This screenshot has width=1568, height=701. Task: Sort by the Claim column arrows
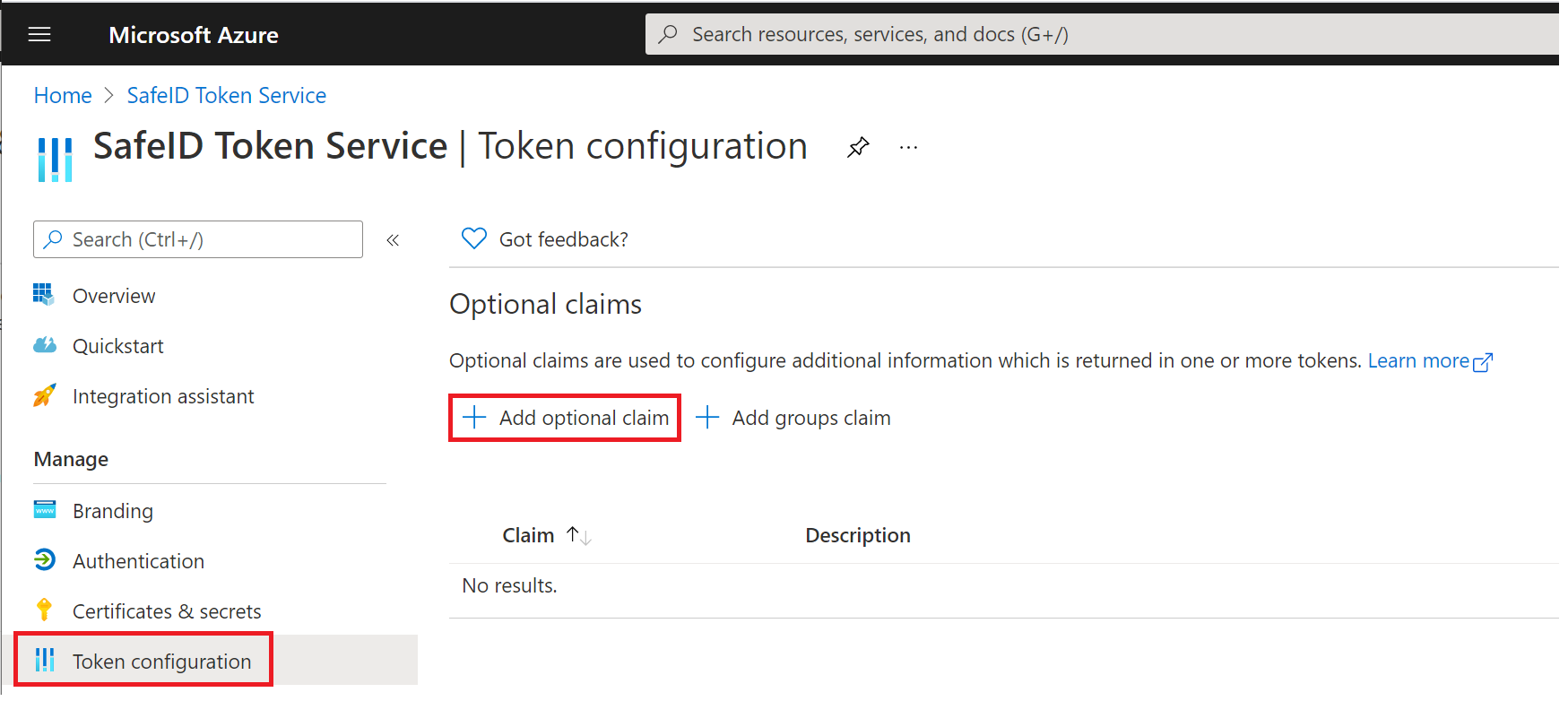pos(578,536)
